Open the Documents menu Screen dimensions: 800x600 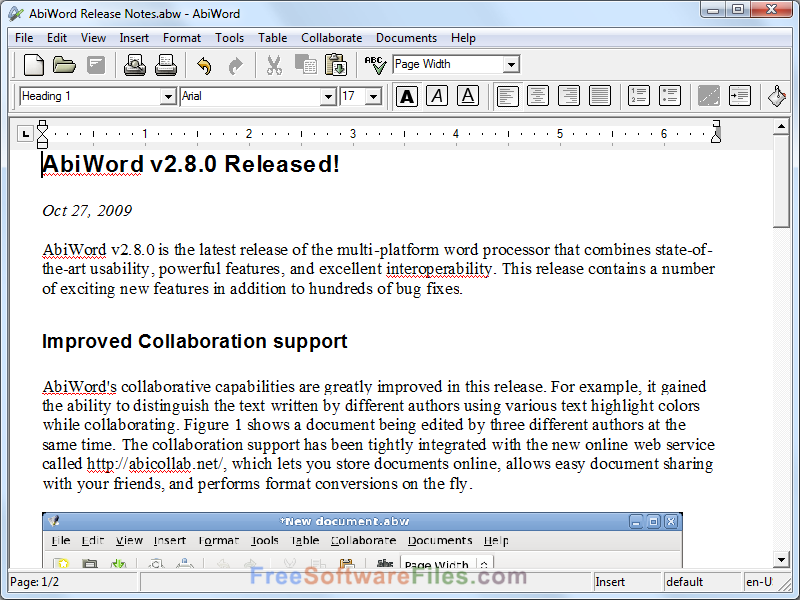click(x=406, y=38)
